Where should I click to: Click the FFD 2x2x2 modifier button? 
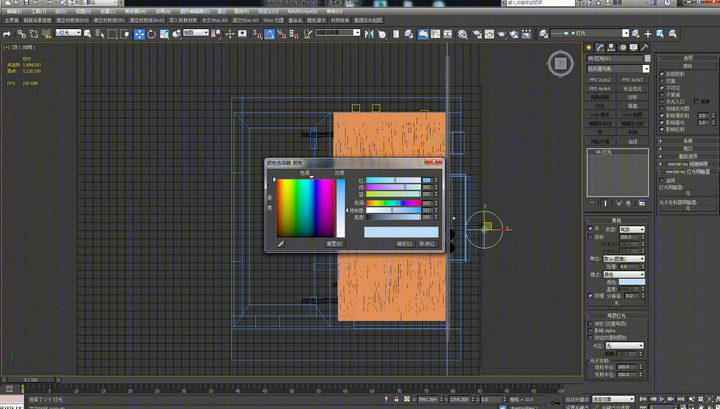600,80
